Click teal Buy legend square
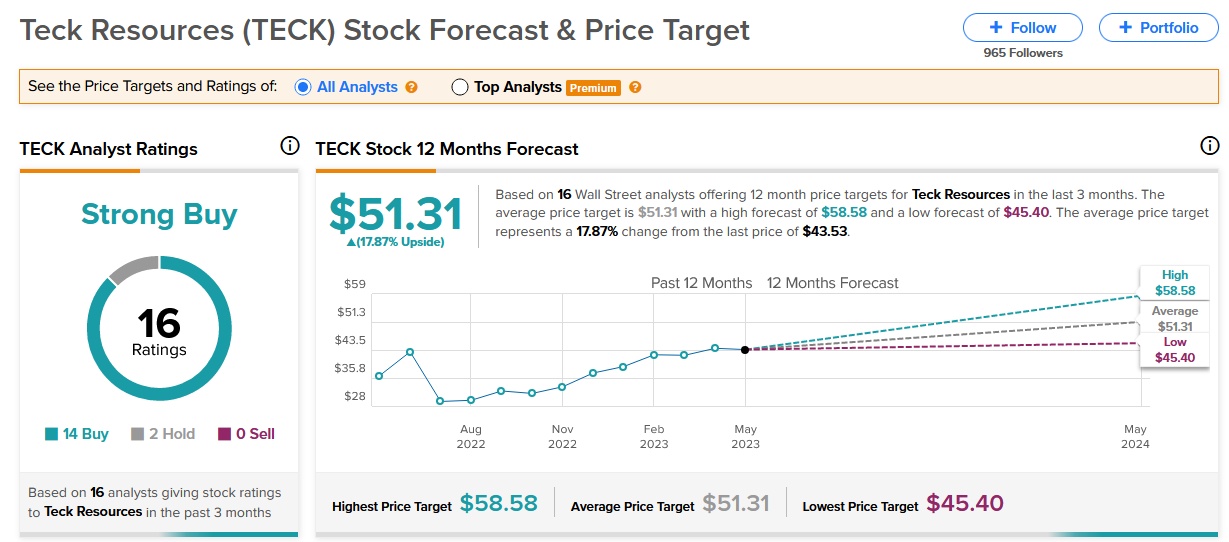Viewport: 1229px width, 542px height. (x=51, y=434)
